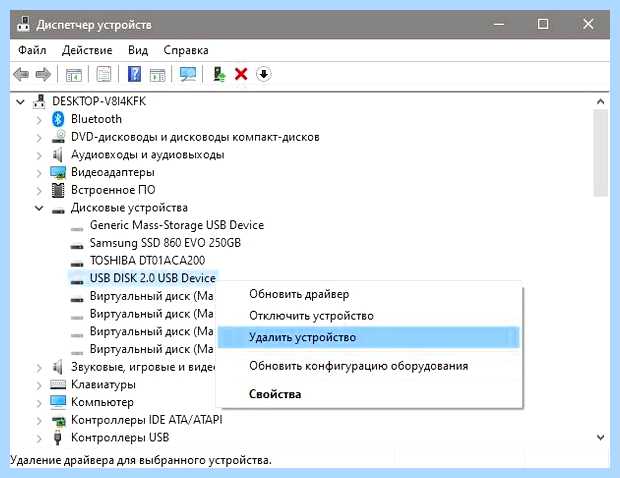Click the Видеоадаптеры display icon
Image resolution: width=620 pixels, height=478 pixels.
pos(58,172)
